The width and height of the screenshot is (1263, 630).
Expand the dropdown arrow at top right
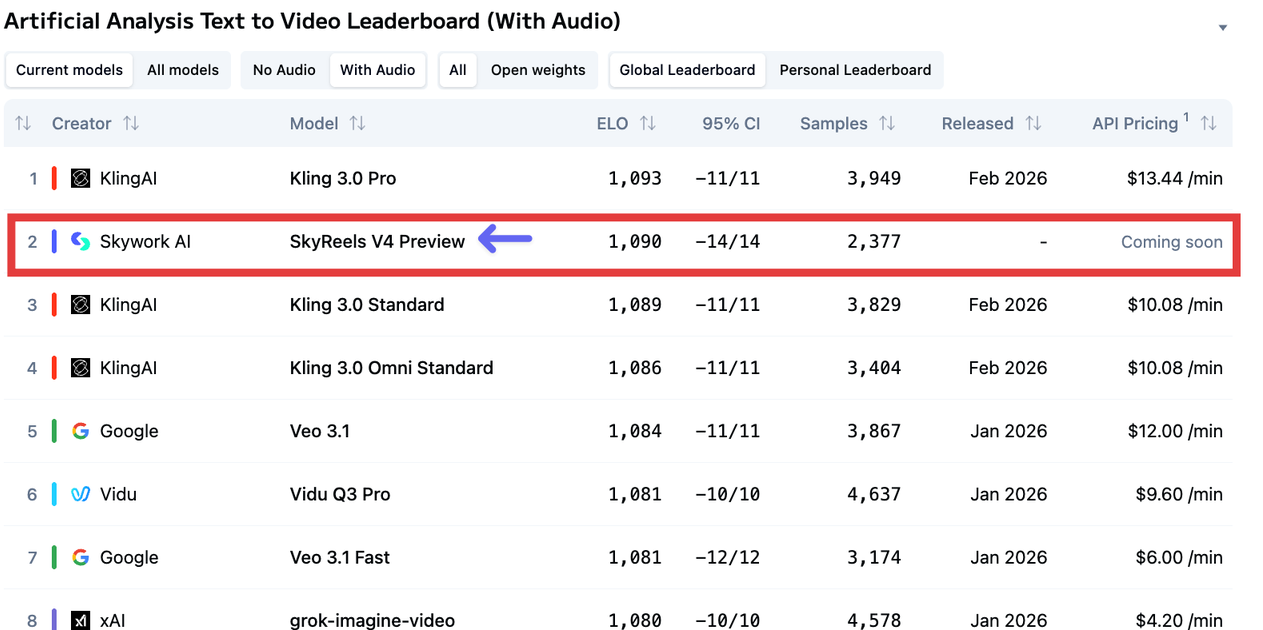pos(1222,28)
